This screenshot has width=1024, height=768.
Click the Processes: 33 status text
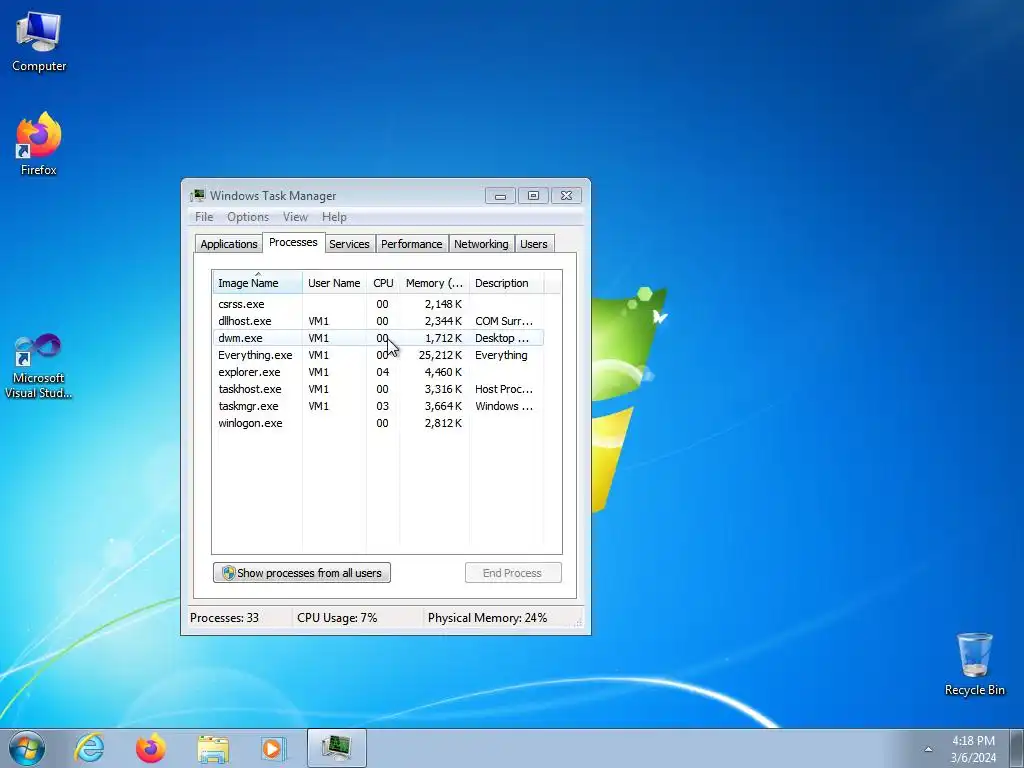pyautogui.click(x=224, y=617)
